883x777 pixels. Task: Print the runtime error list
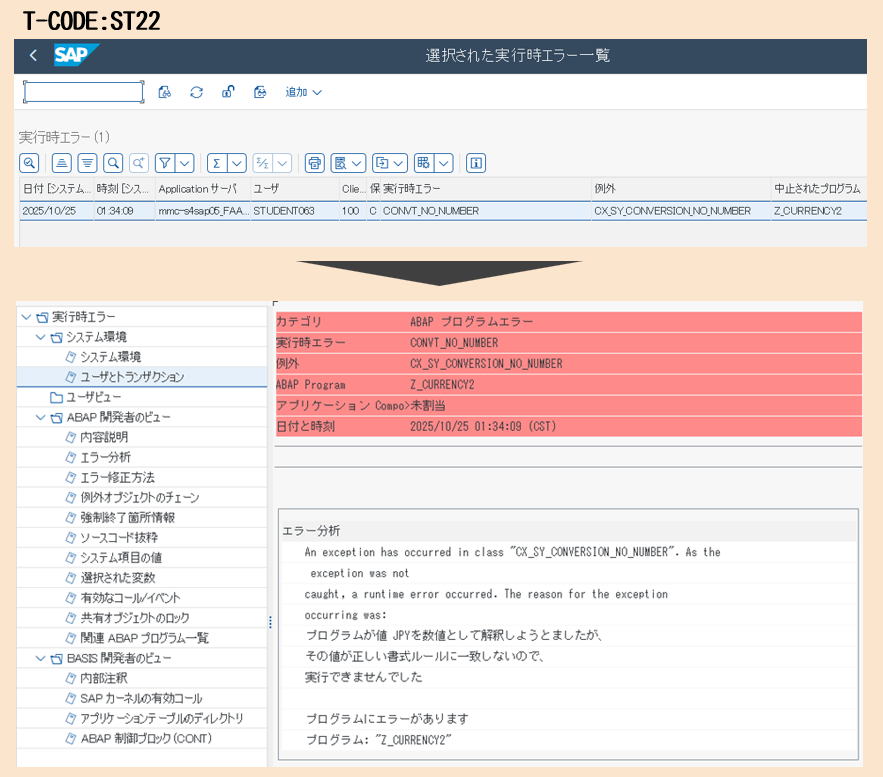(314, 163)
